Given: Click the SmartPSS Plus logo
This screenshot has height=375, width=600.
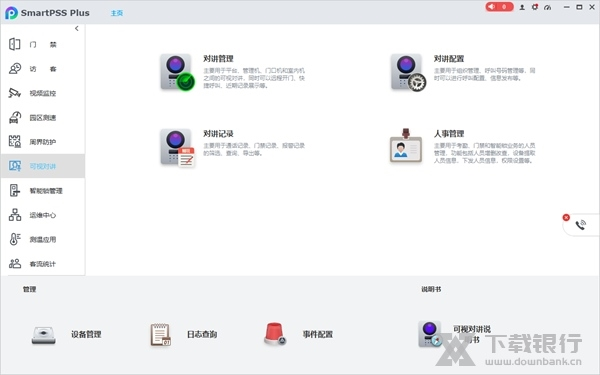Looking at the screenshot, I should pos(11,13).
